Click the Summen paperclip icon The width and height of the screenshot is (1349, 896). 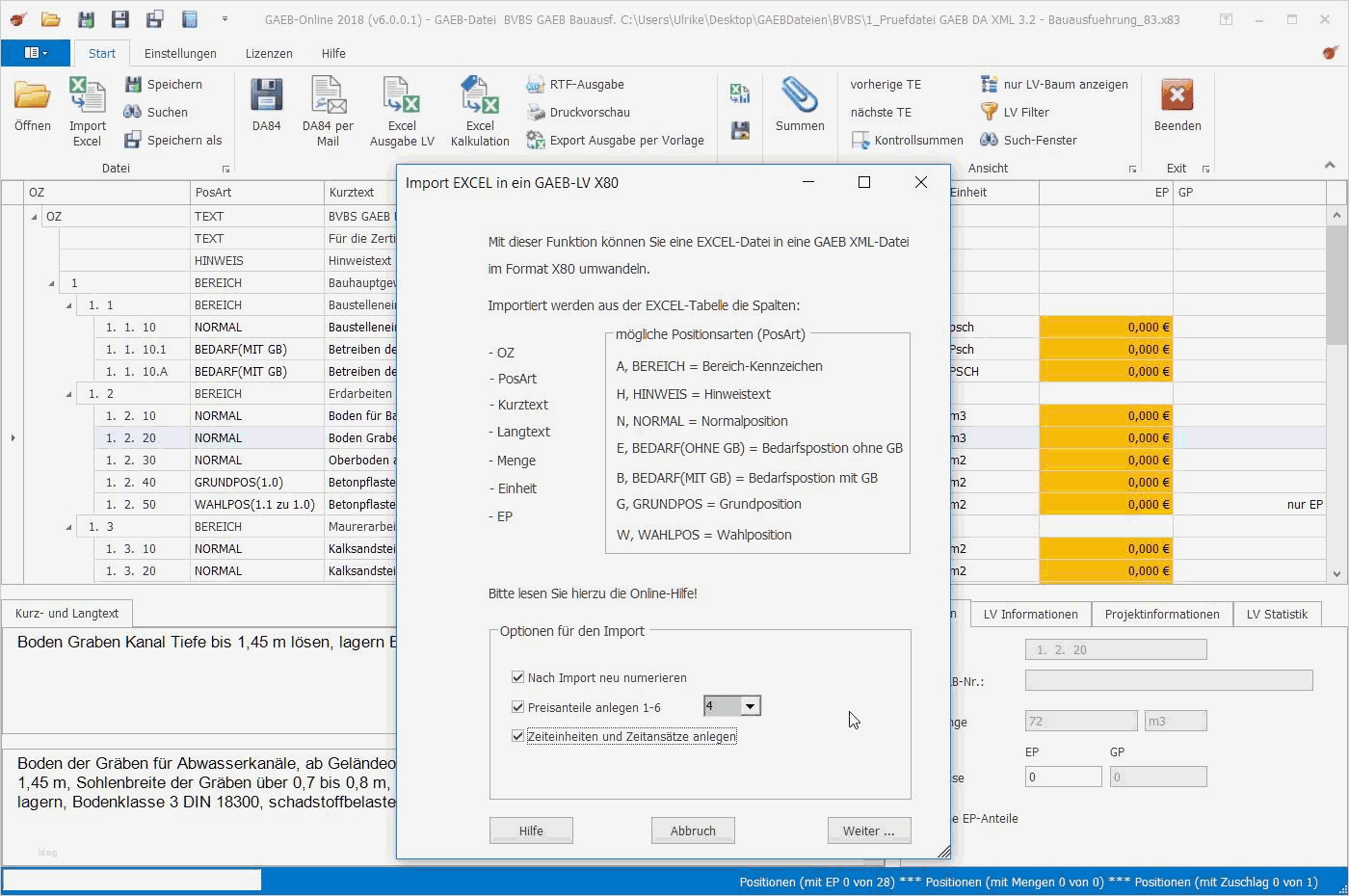799,98
